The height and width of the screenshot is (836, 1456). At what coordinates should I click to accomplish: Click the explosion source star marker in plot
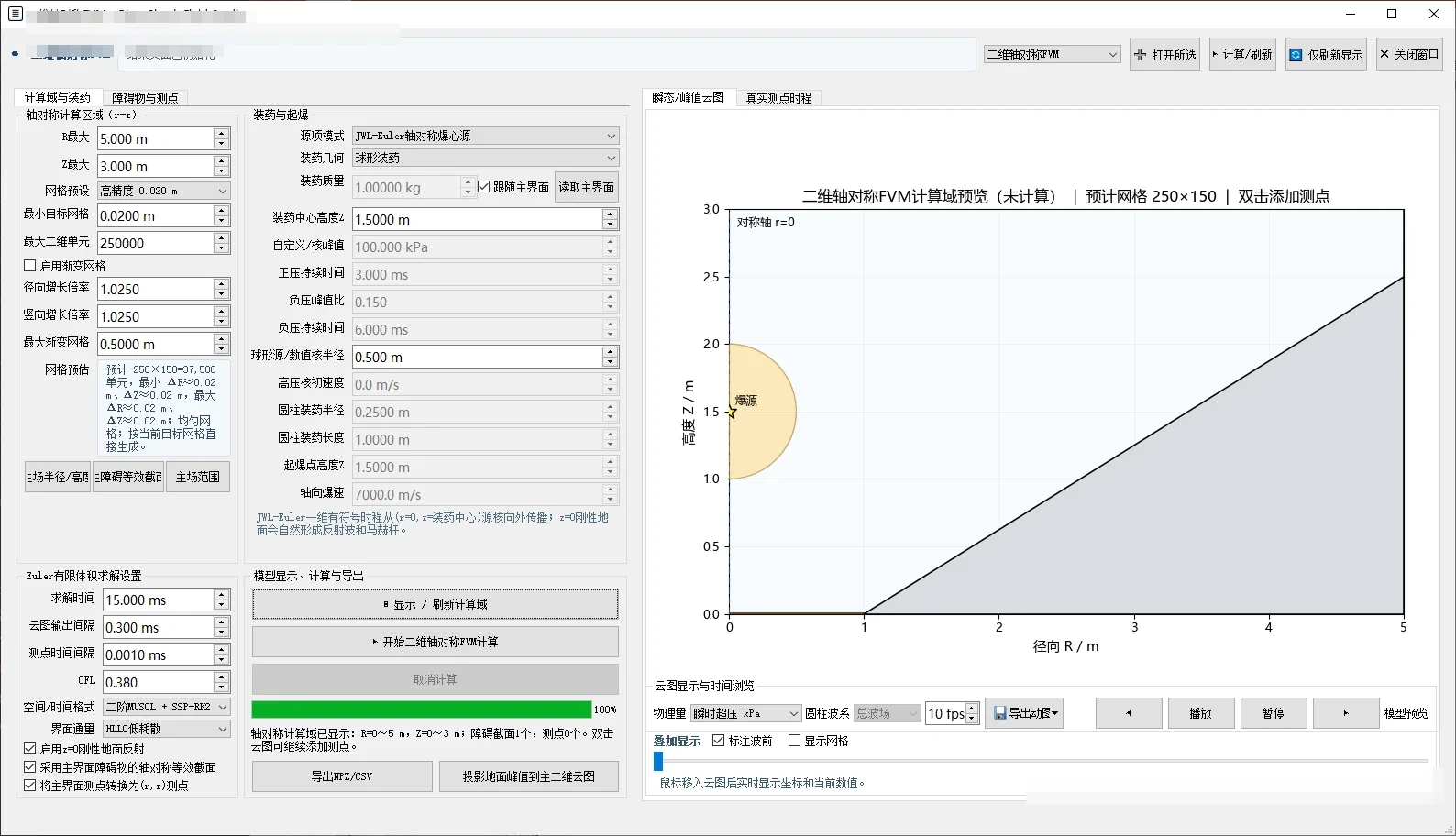coord(731,412)
